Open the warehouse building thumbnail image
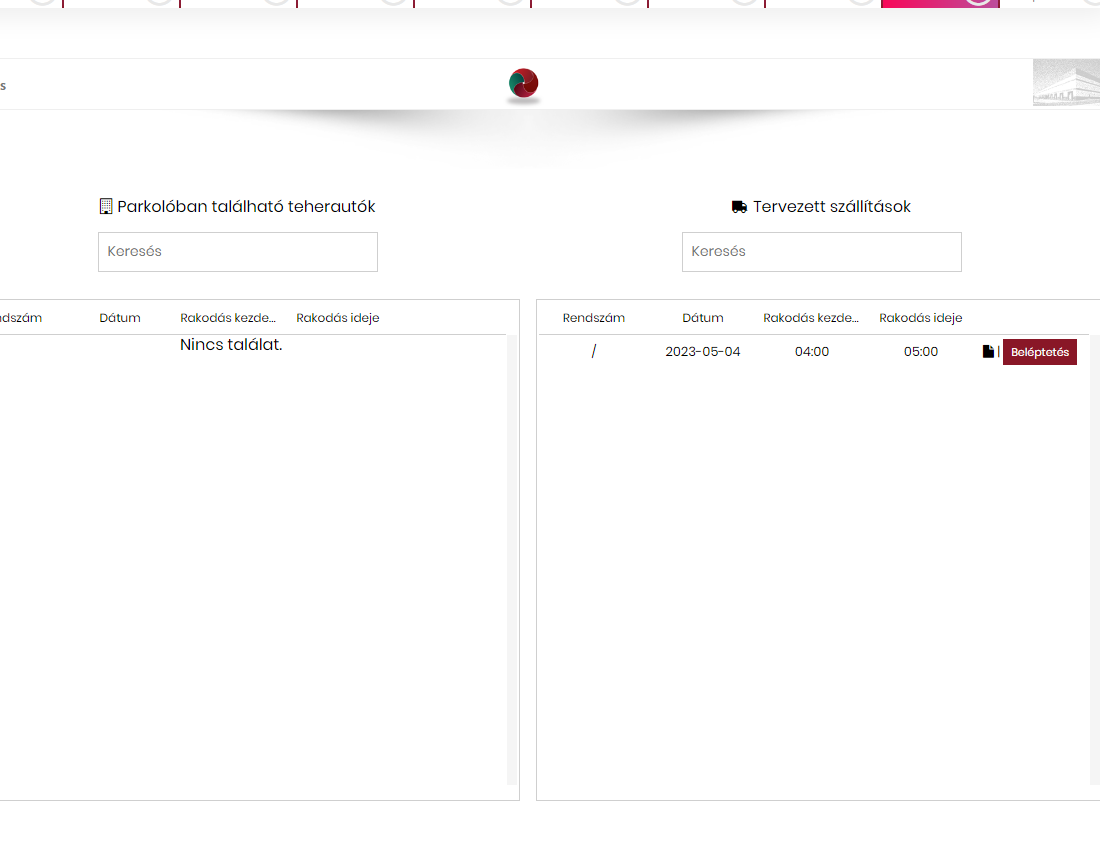This screenshot has width=1100, height=843. pyautogui.click(x=1066, y=83)
